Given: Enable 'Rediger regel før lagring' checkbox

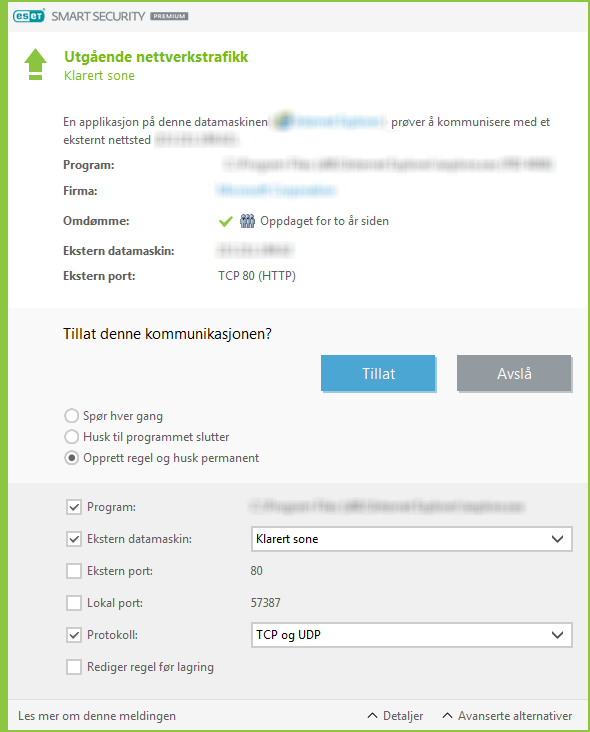Looking at the screenshot, I should pyautogui.click(x=74, y=667).
